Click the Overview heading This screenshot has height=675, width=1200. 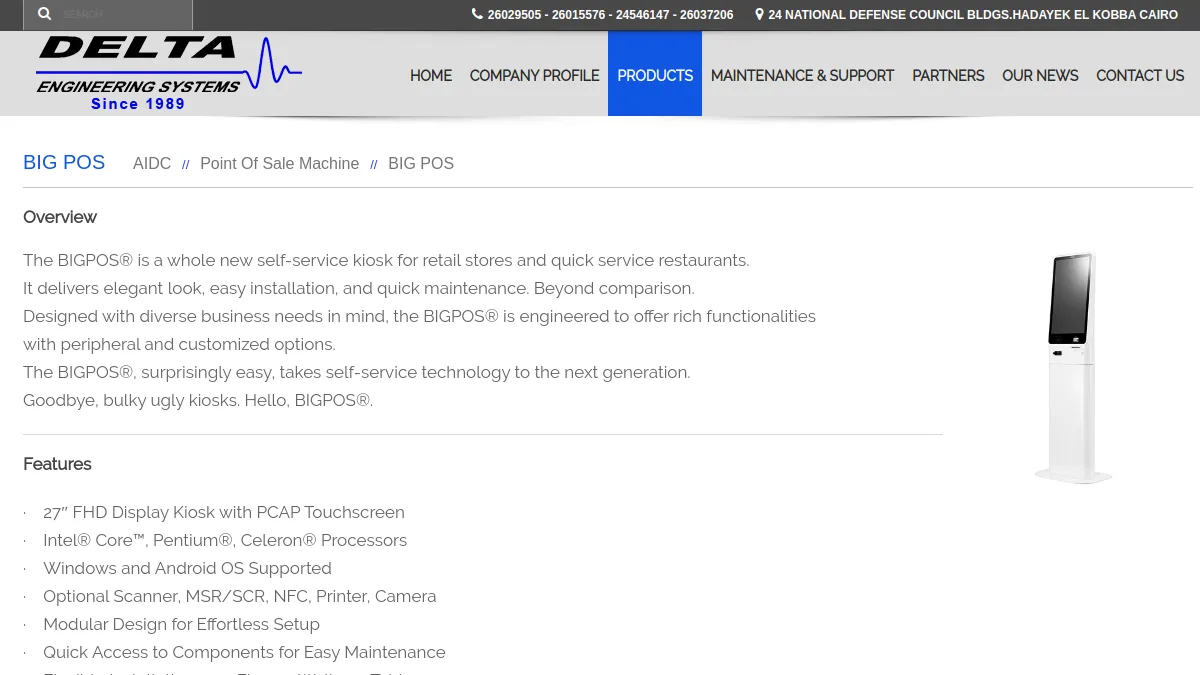60,217
